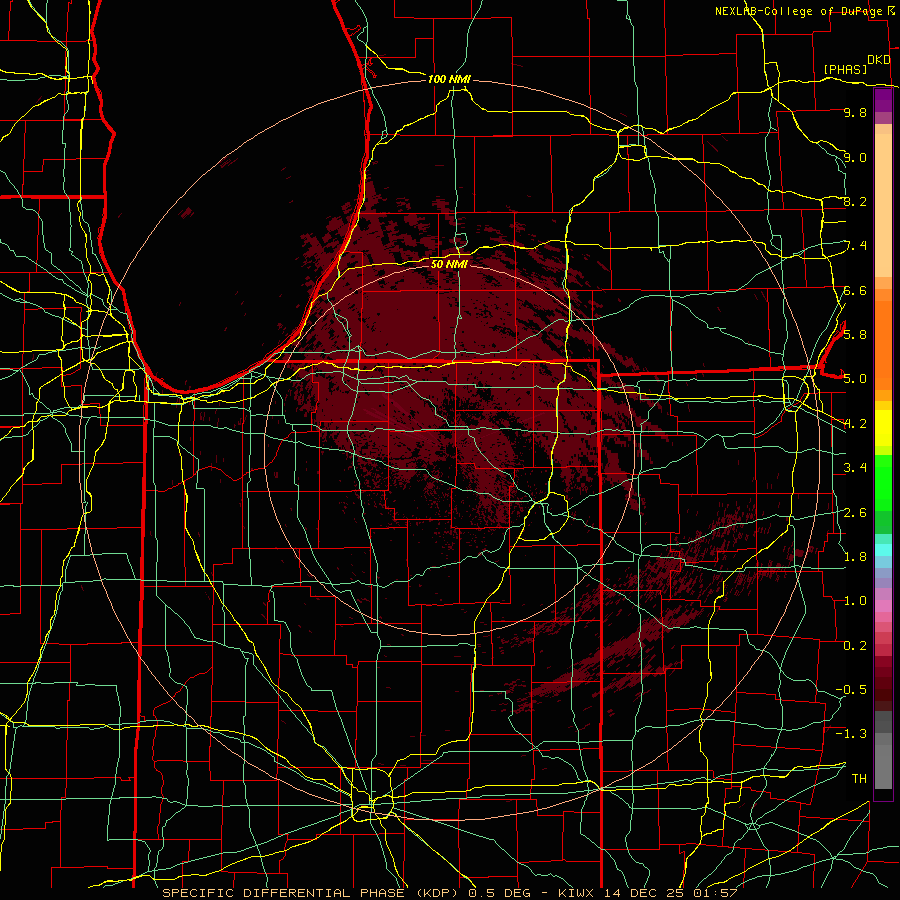Image resolution: width=900 pixels, height=900 pixels.
Task: Select the 1.8 value on color scale
Action: [855, 557]
